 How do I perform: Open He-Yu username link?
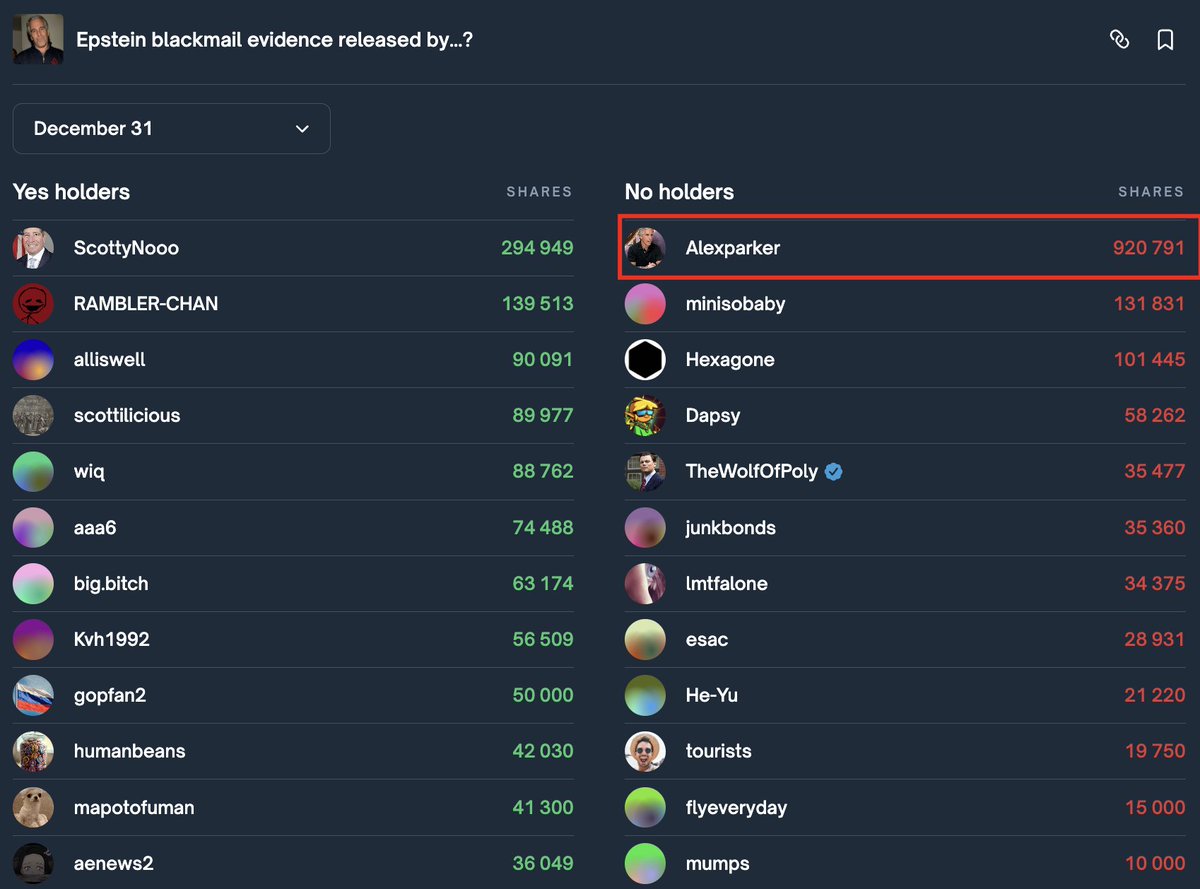point(712,696)
